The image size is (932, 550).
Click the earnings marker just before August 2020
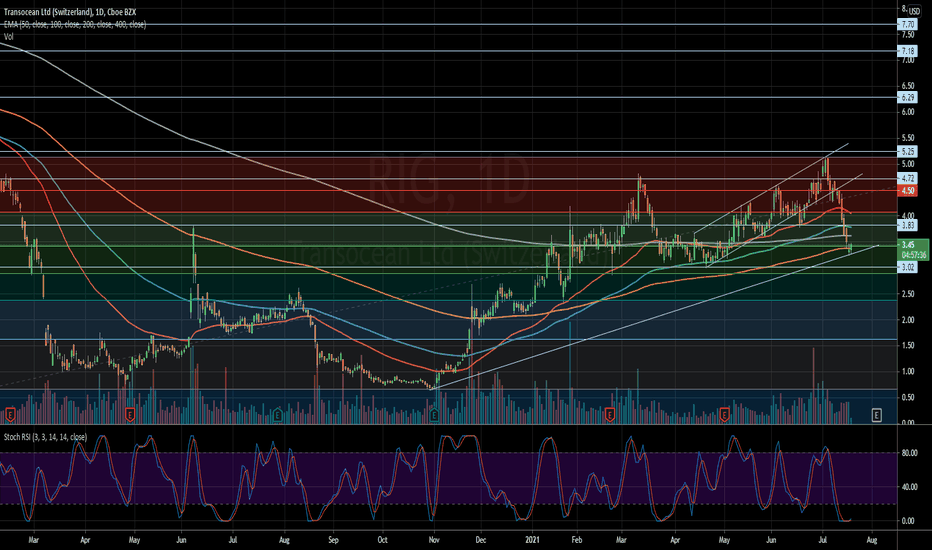coord(277,414)
